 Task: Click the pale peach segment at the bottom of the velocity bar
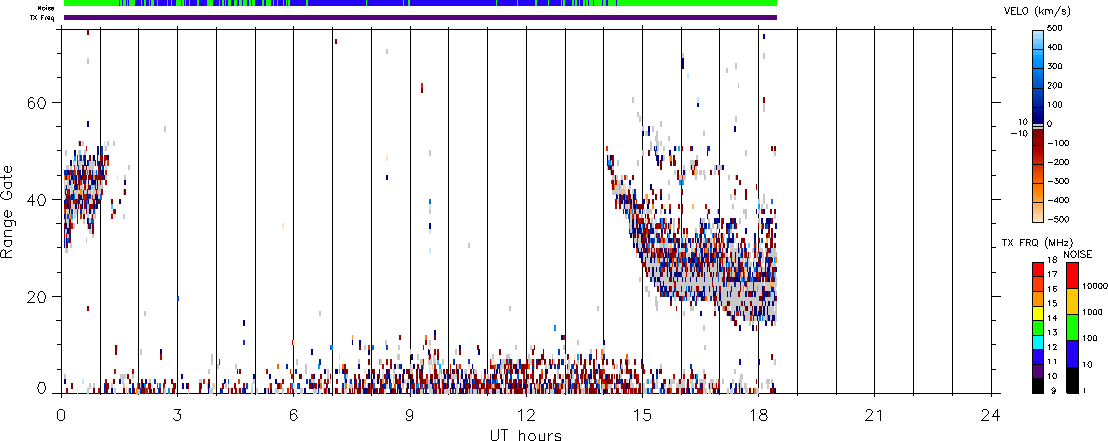coord(1039,213)
